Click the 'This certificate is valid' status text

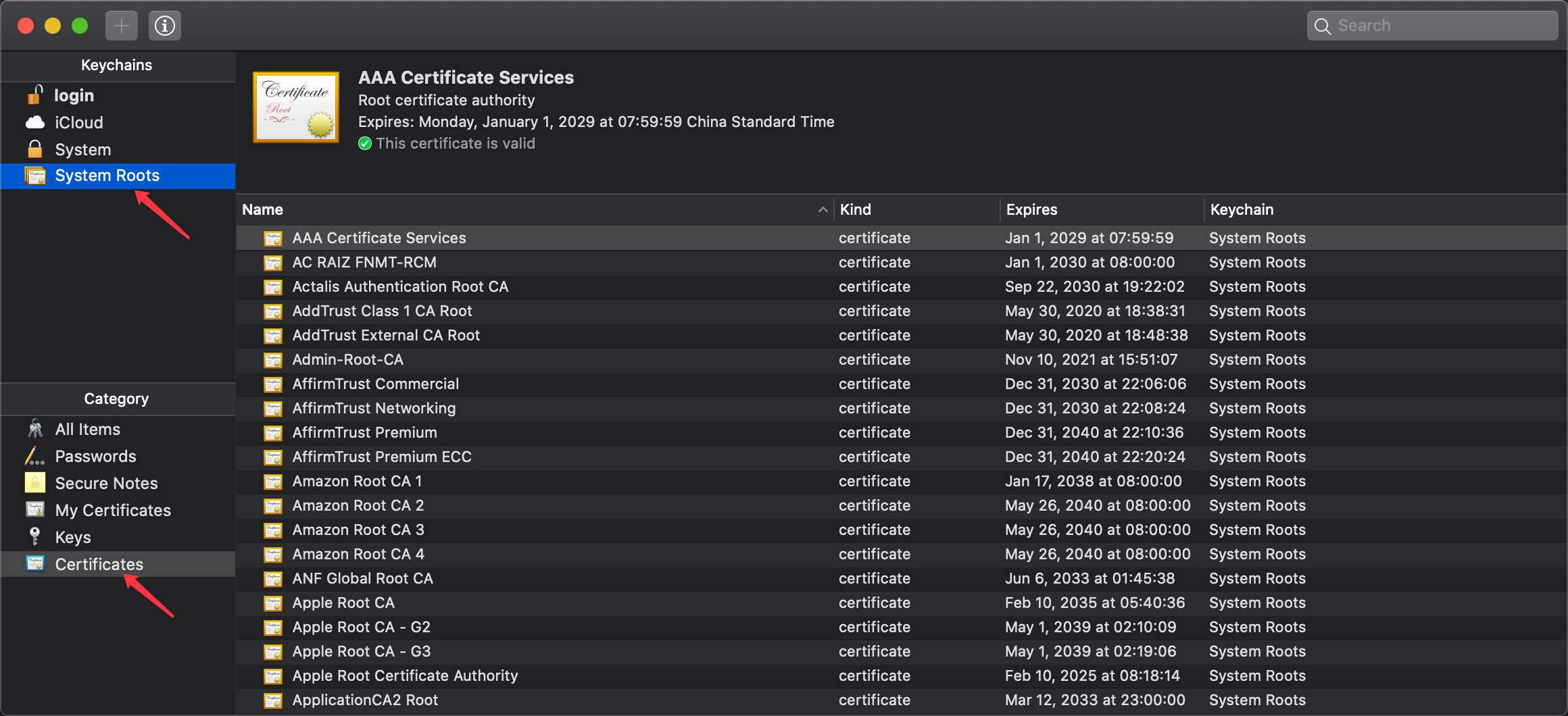[456, 143]
